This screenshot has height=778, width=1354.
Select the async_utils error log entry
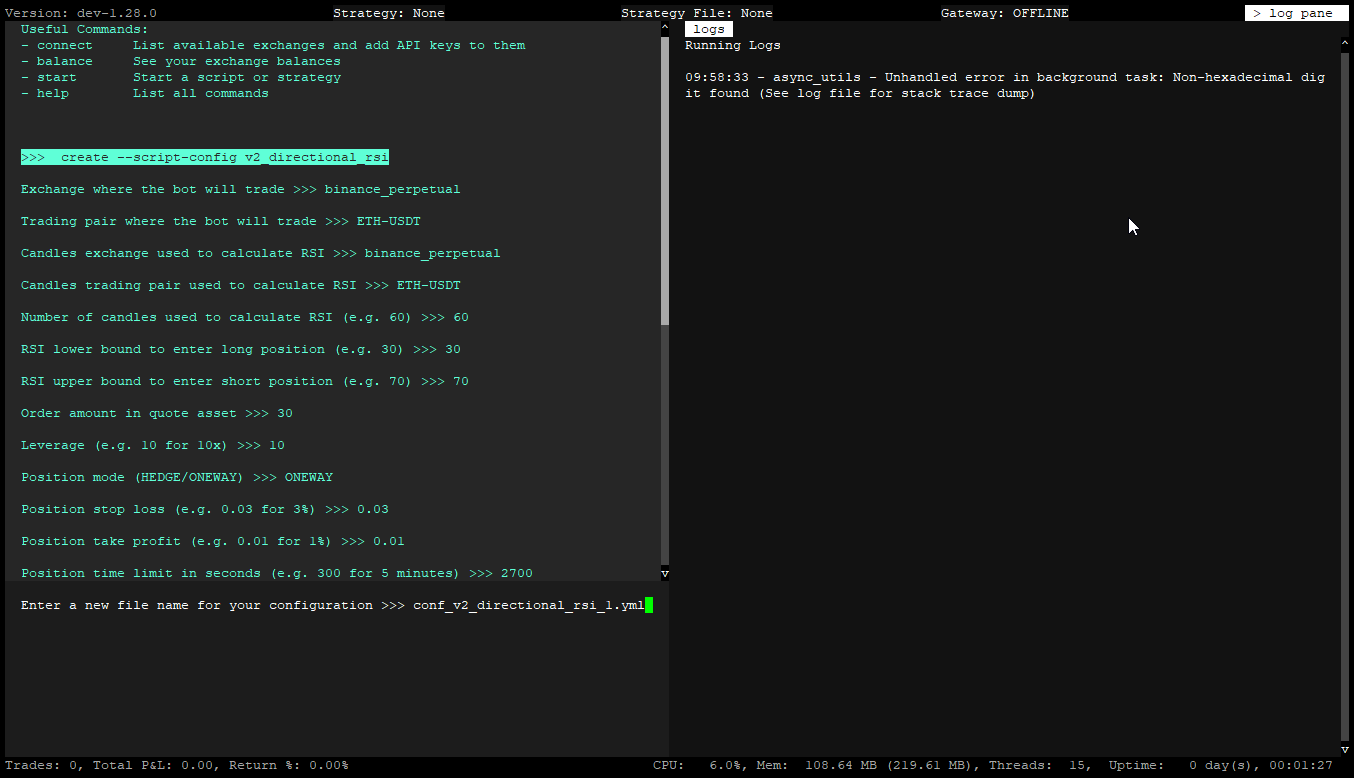click(x=1004, y=85)
